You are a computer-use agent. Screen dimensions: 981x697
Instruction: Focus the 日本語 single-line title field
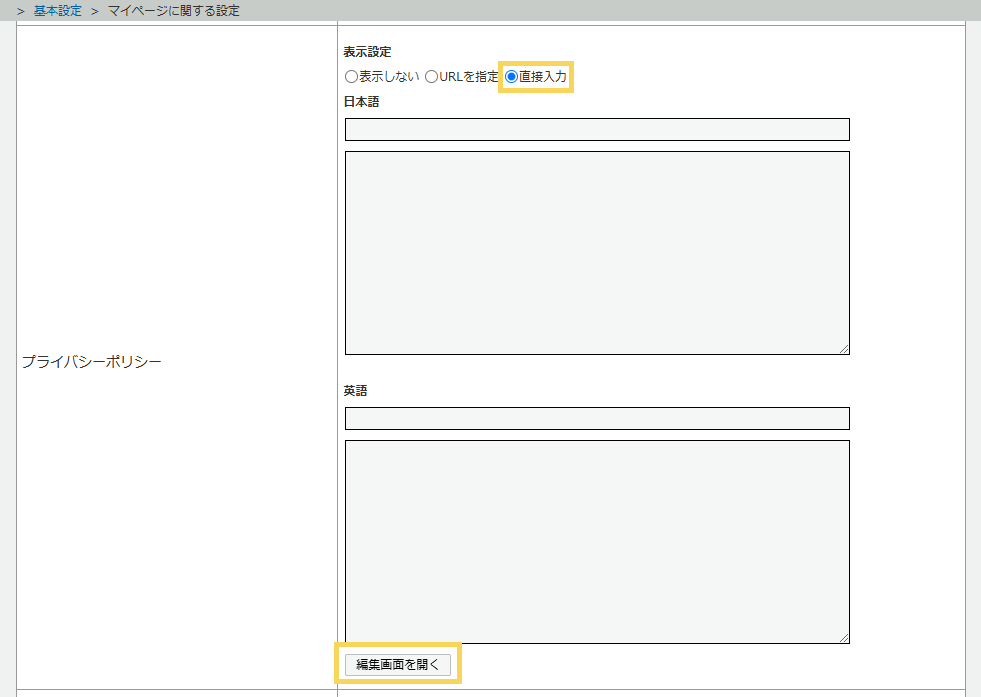[597, 130]
